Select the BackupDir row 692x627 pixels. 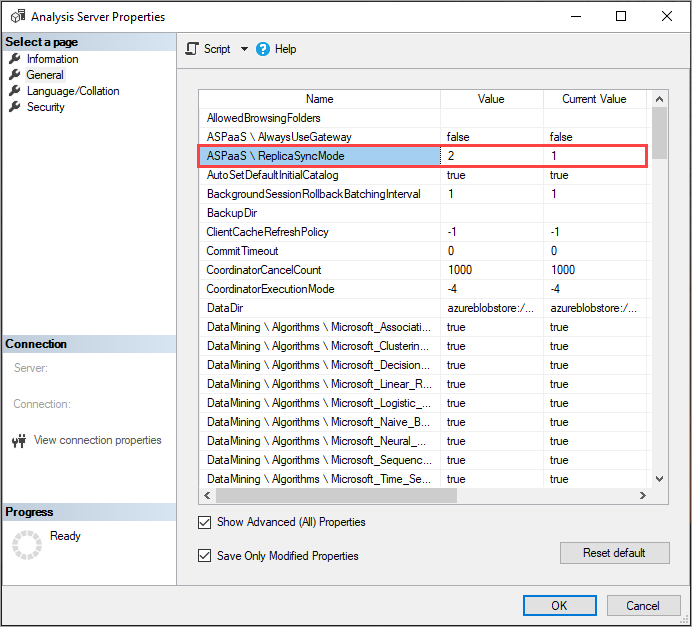tap(422, 213)
